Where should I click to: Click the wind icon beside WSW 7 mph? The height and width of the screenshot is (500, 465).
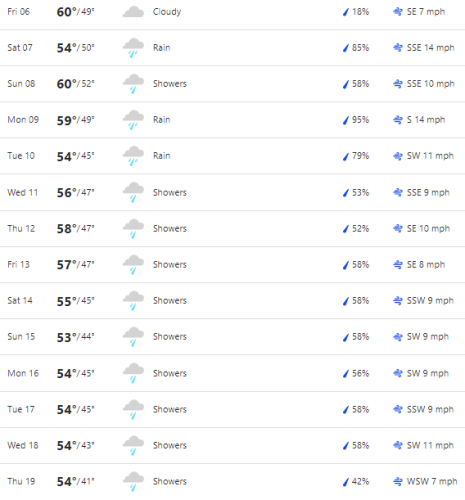coord(398,482)
